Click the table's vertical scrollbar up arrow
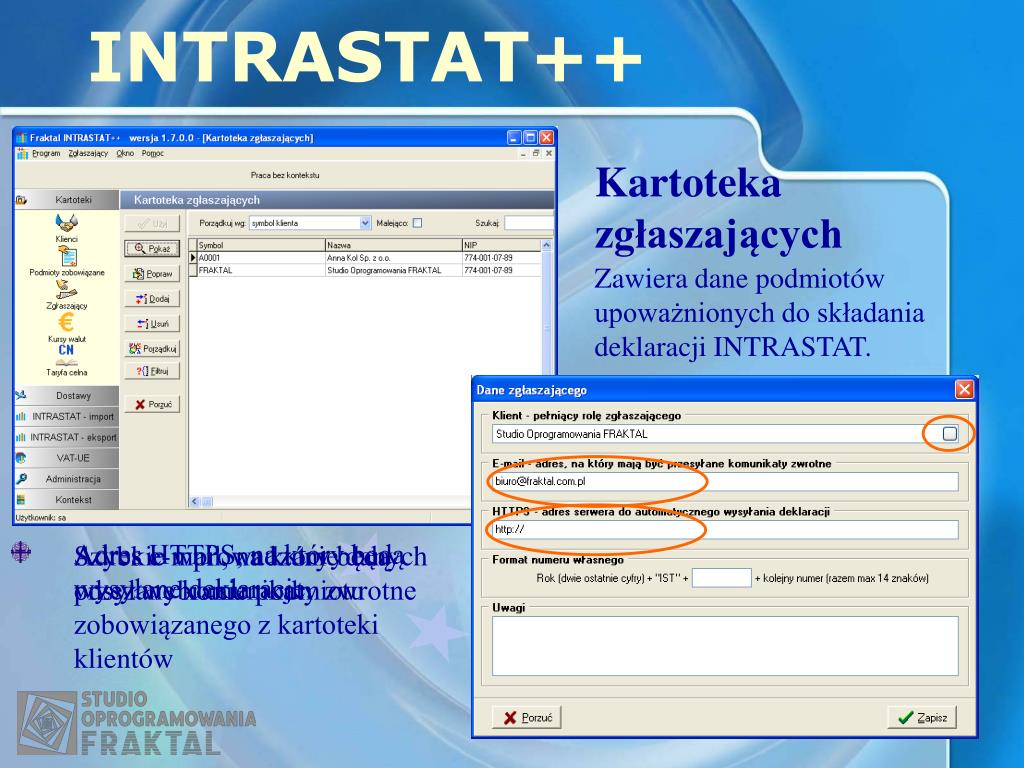The width and height of the screenshot is (1024, 768). pyautogui.click(x=547, y=246)
